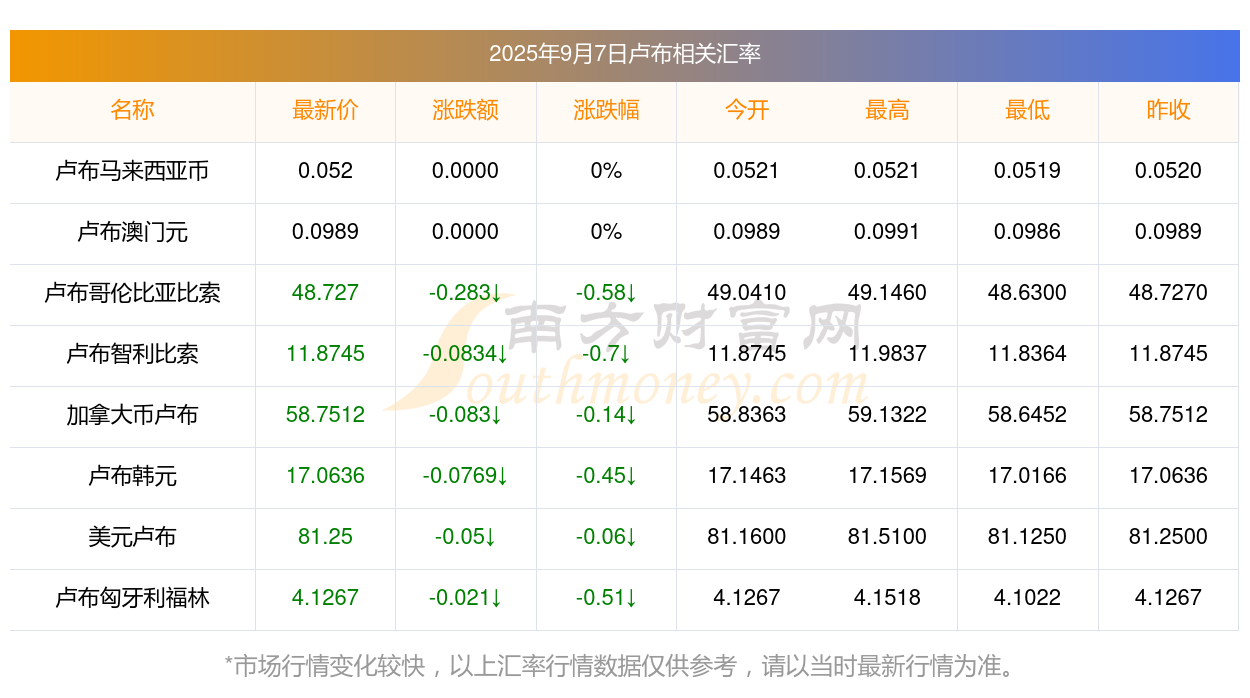Click change amount '-0.05↓'
Viewport: 1250px width, 698px height.
466,537
